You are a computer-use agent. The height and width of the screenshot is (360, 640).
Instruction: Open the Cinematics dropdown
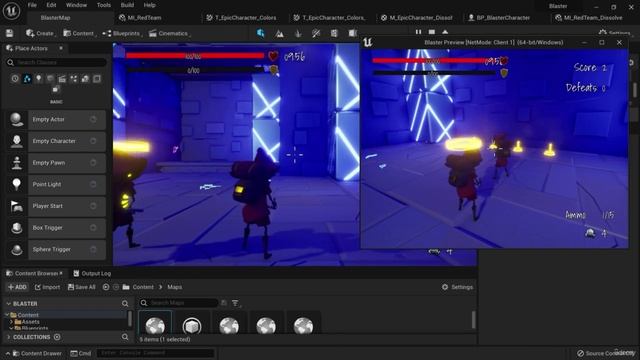pyautogui.click(x=169, y=33)
